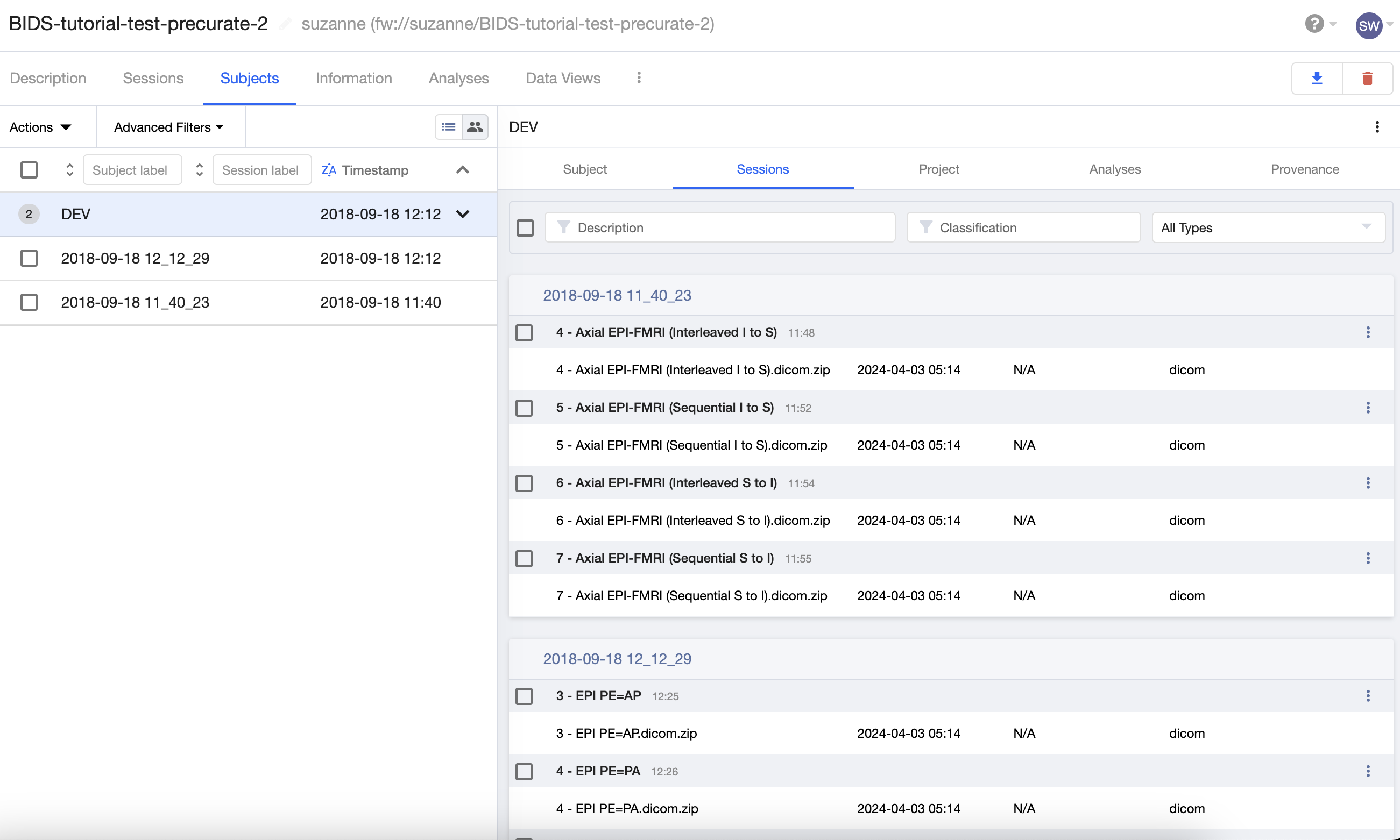Click the Timestamp column header
Image resolution: width=1400 pixels, height=840 pixels.
(375, 170)
